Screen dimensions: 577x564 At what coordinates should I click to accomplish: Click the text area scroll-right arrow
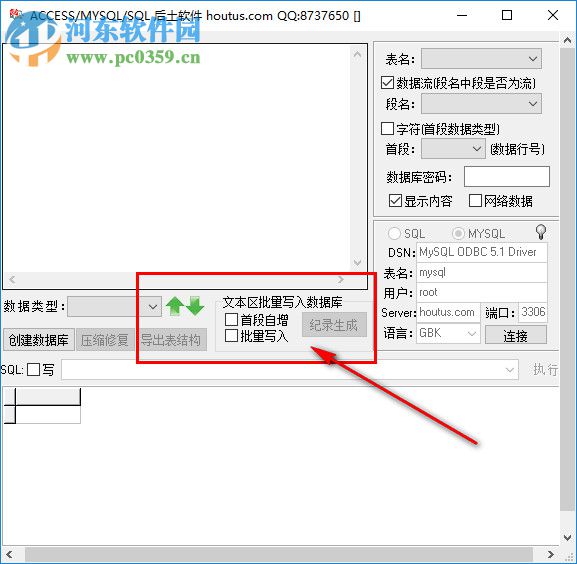coord(341,280)
